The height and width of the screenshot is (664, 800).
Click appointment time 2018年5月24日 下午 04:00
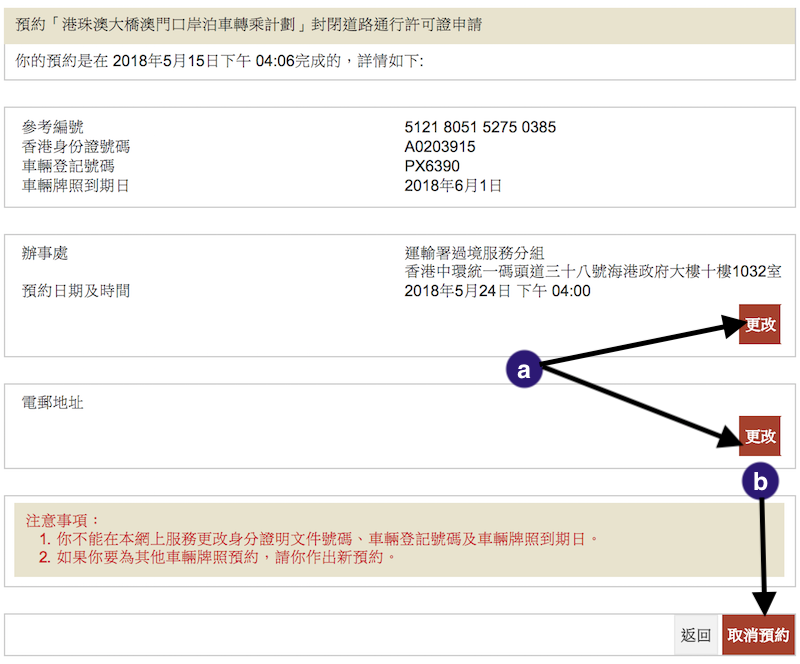coord(497,291)
